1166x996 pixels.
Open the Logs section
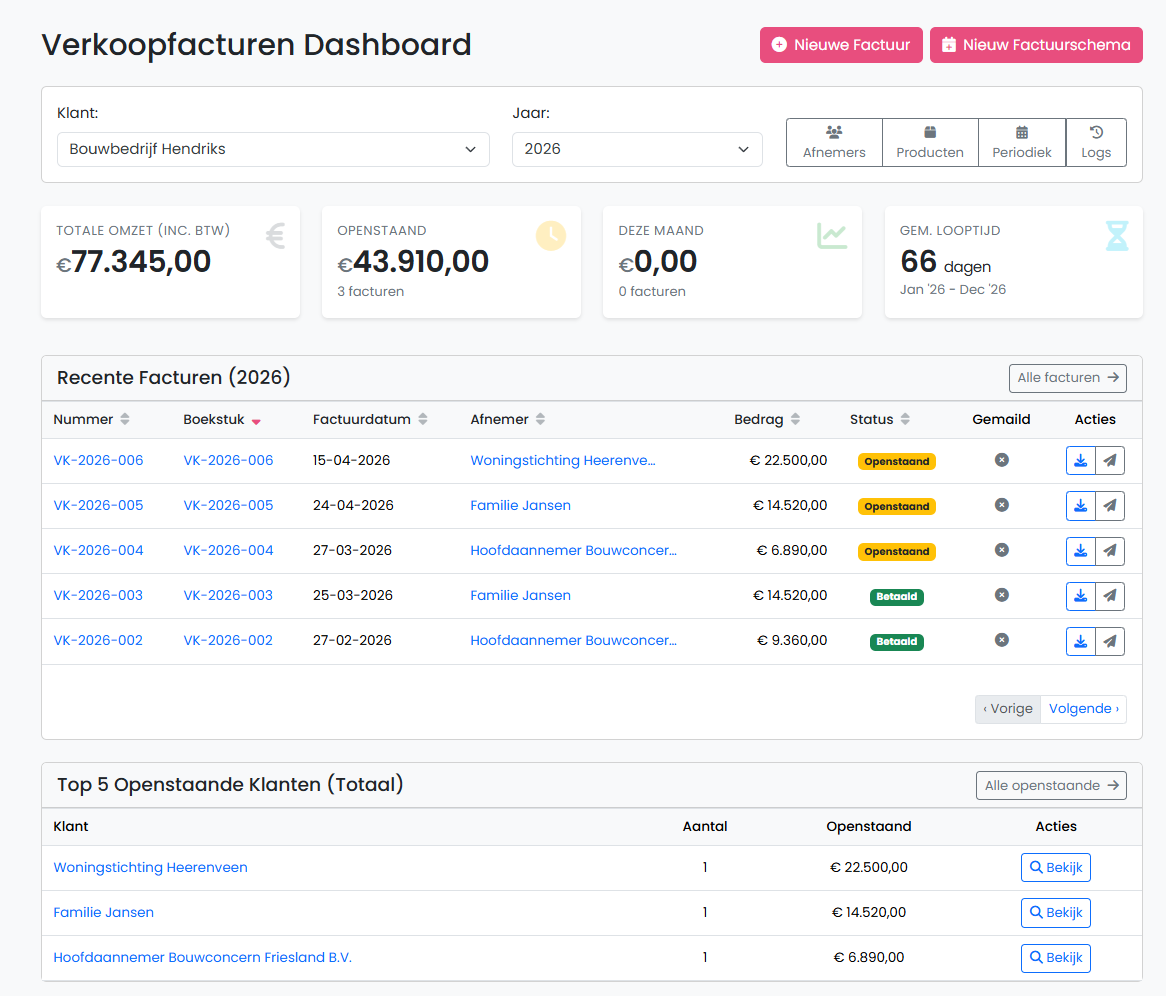1096,143
